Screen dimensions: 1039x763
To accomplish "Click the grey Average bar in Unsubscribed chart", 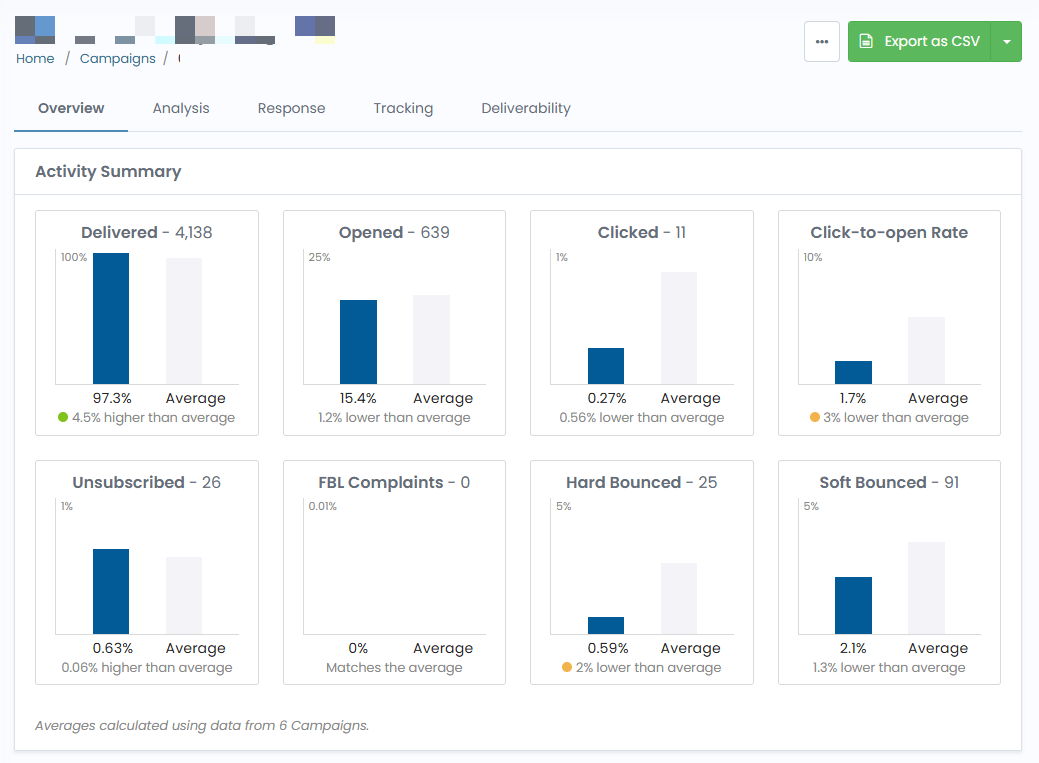I will (x=184, y=595).
